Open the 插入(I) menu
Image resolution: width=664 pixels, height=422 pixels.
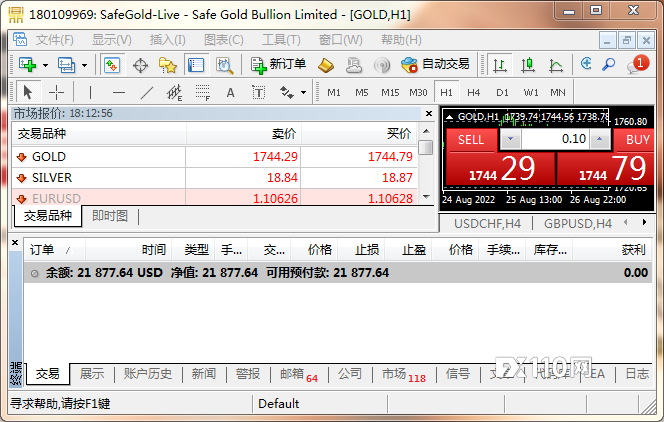point(167,40)
